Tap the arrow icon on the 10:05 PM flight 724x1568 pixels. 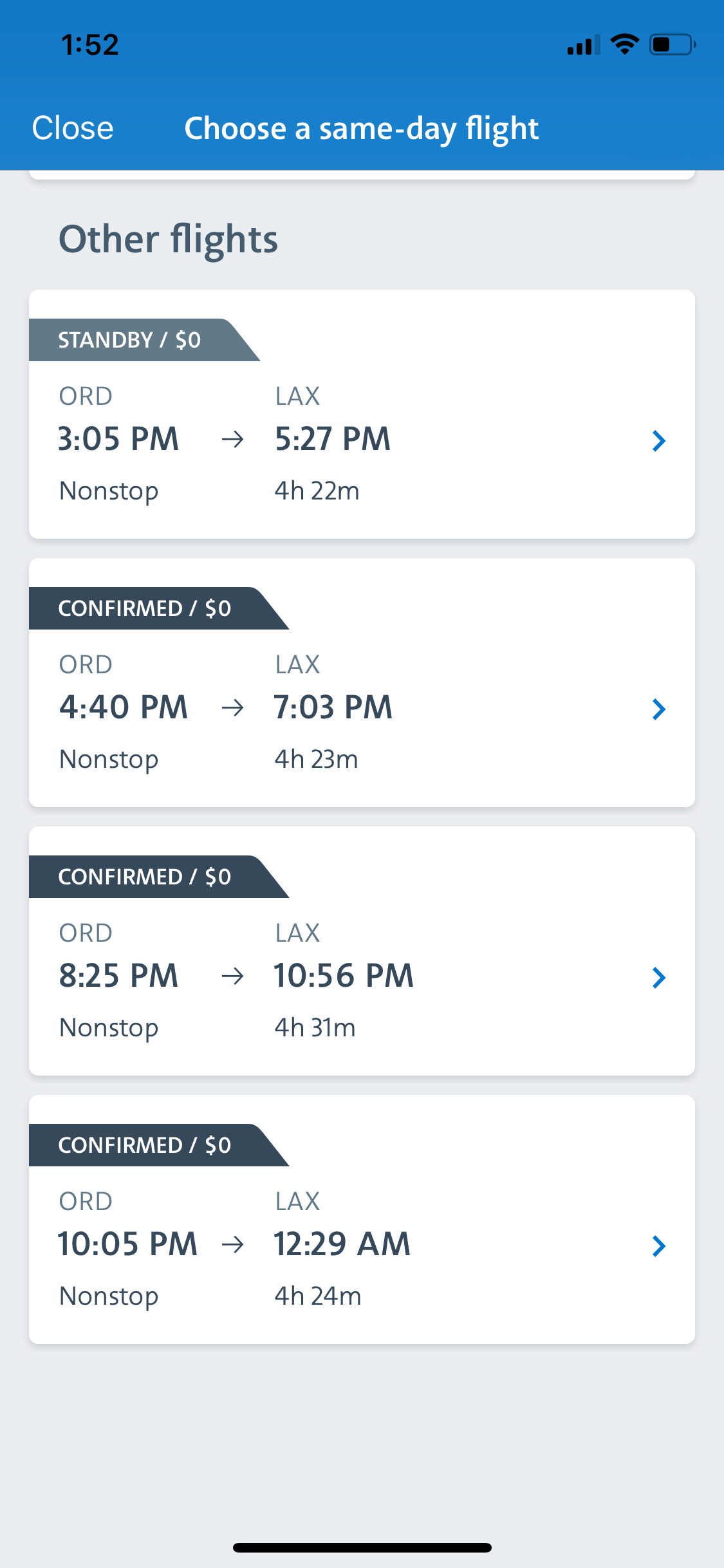pyautogui.click(x=232, y=1246)
